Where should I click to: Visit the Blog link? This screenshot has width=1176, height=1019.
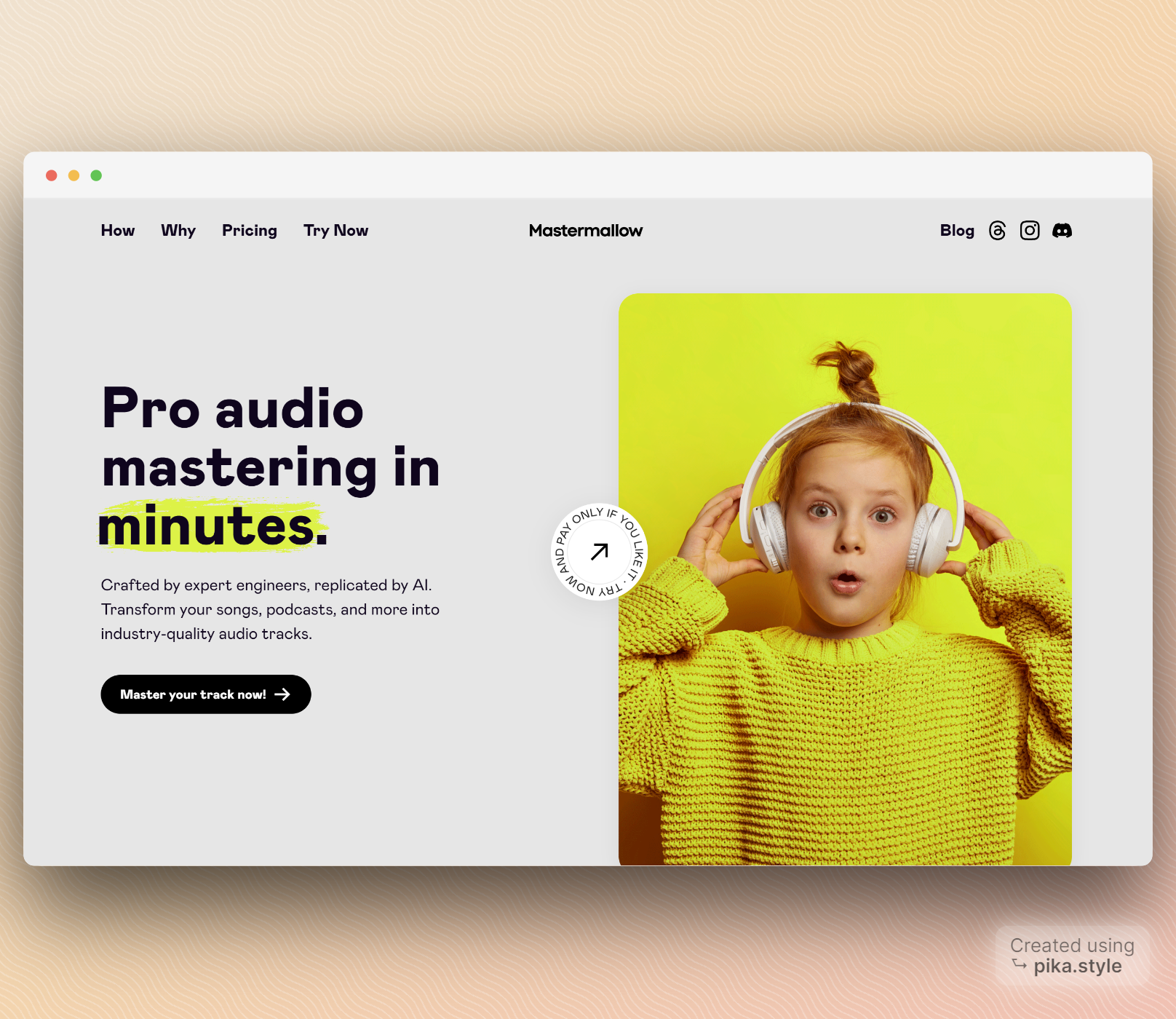click(x=956, y=231)
